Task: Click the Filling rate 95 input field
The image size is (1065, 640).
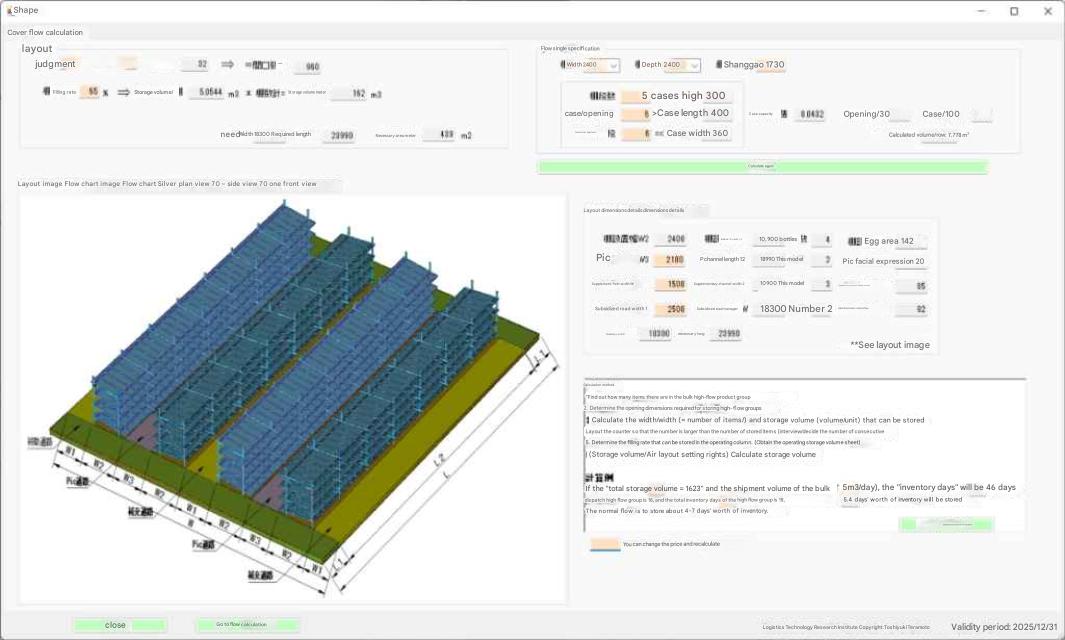Action: pyautogui.click(x=90, y=92)
